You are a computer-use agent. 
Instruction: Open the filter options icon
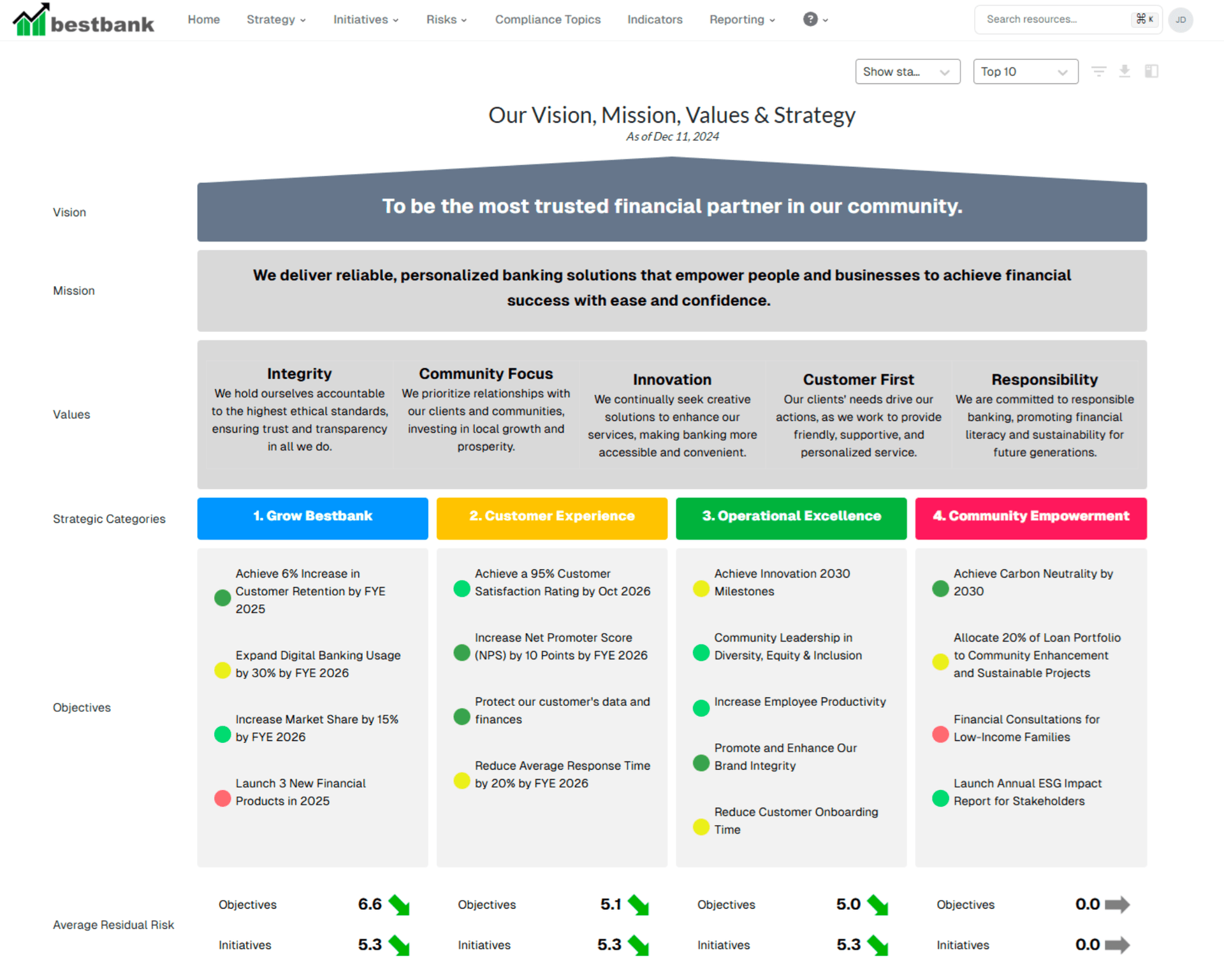tap(1099, 71)
